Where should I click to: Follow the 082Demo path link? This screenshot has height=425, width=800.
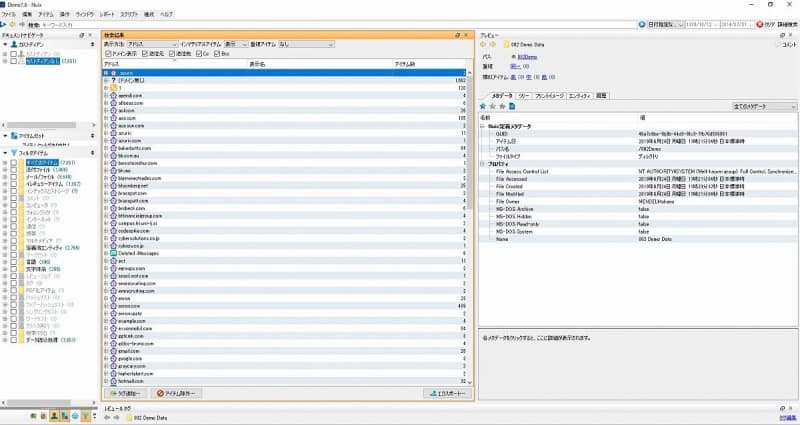pyautogui.click(x=527, y=57)
